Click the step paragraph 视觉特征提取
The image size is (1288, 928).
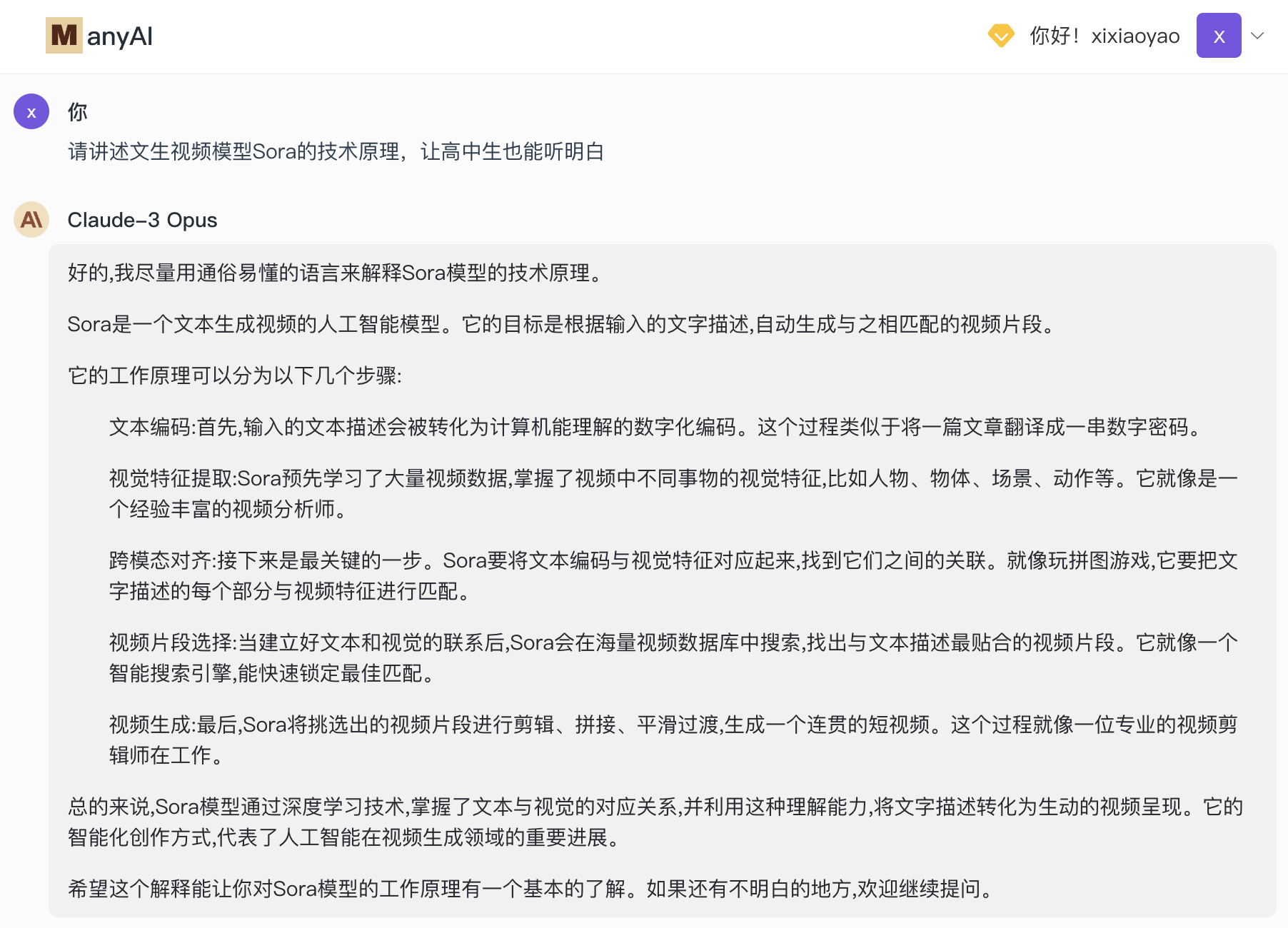pyautogui.click(x=673, y=493)
